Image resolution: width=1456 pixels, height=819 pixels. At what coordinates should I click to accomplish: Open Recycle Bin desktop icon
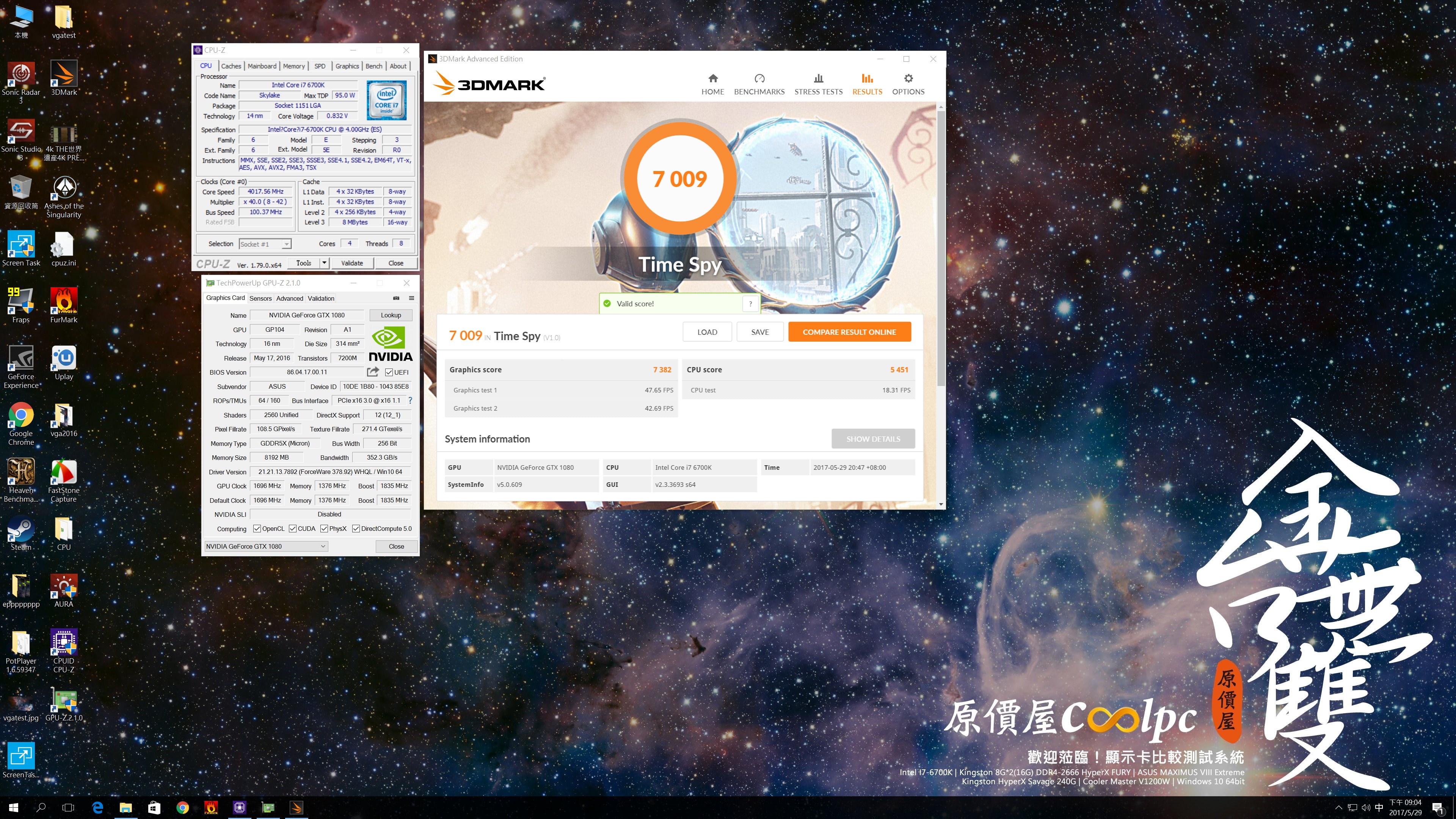[21, 192]
